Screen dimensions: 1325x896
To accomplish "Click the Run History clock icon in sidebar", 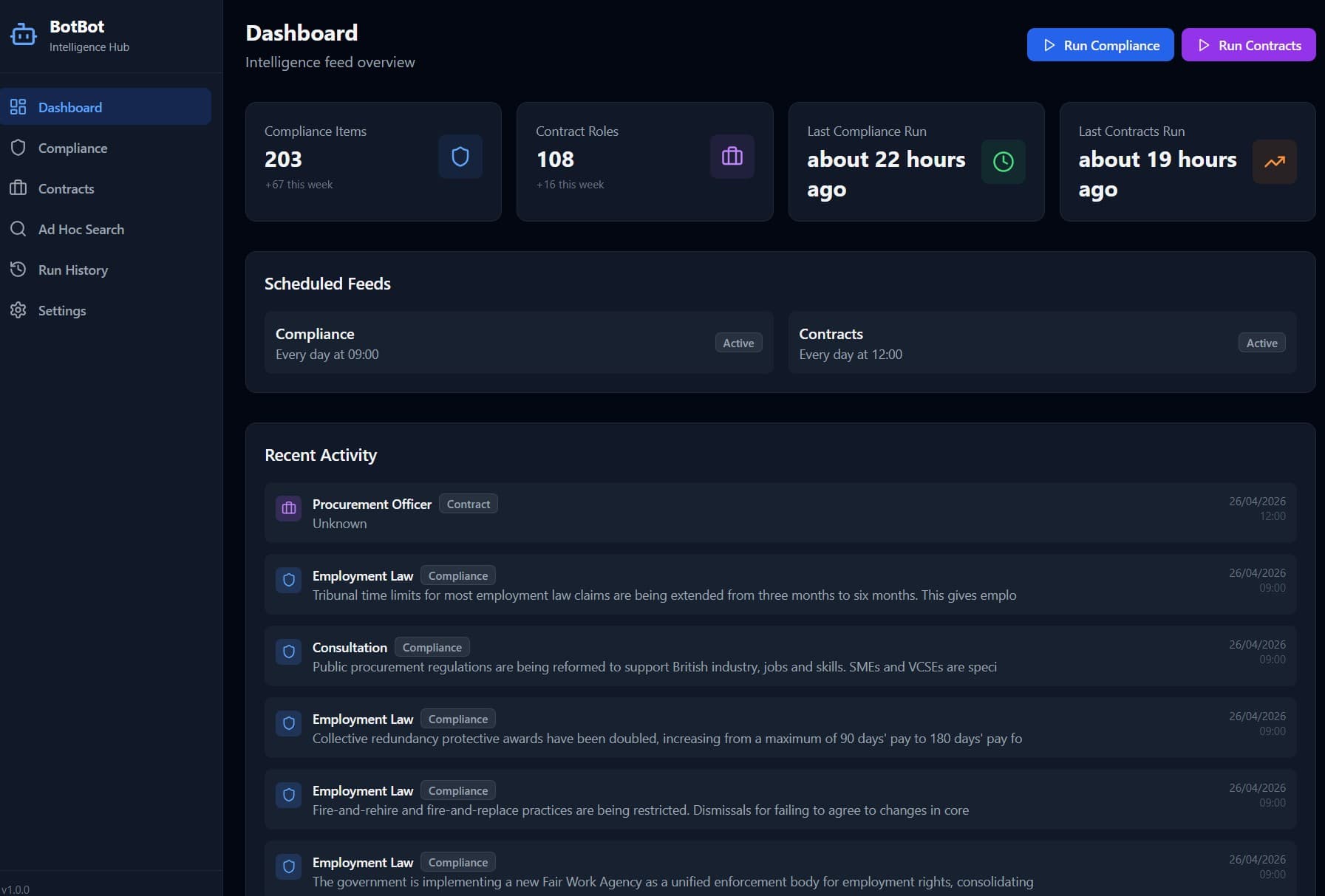I will point(18,270).
